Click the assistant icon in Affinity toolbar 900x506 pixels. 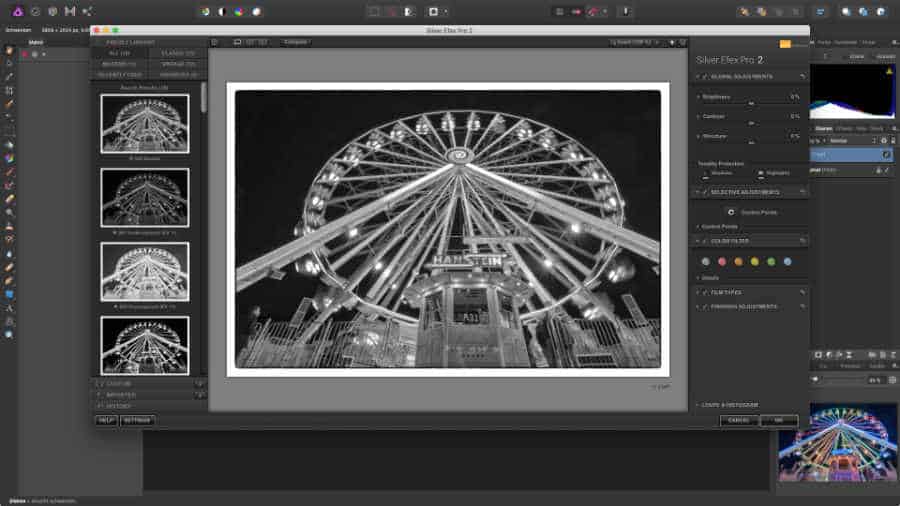[x=626, y=11]
